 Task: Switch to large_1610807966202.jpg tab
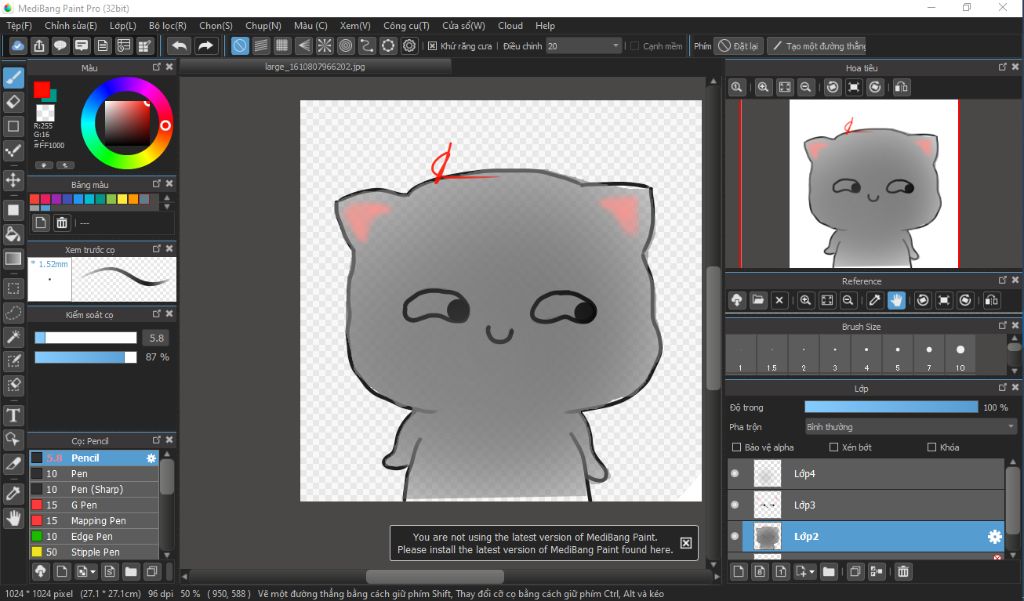tap(315, 67)
